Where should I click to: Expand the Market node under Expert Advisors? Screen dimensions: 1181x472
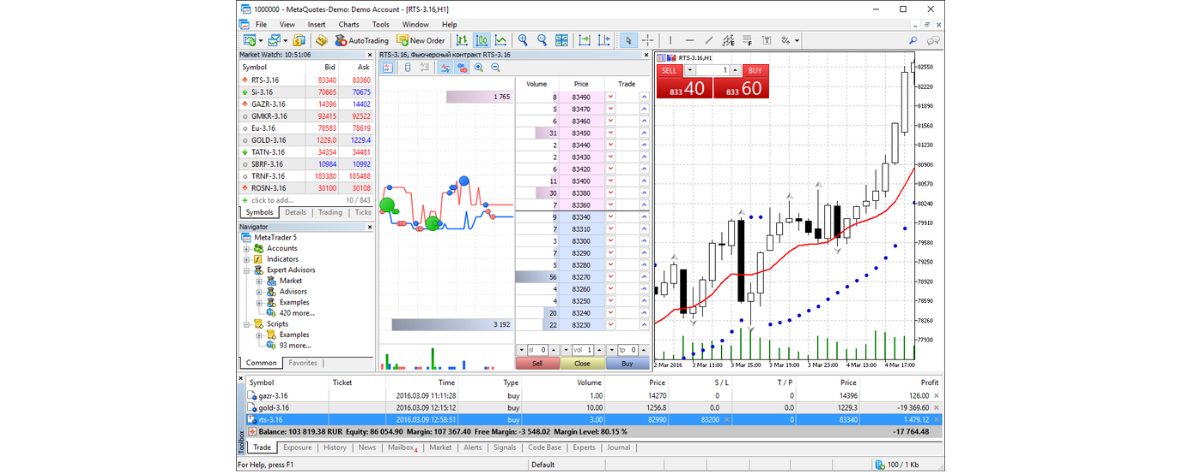259,281
